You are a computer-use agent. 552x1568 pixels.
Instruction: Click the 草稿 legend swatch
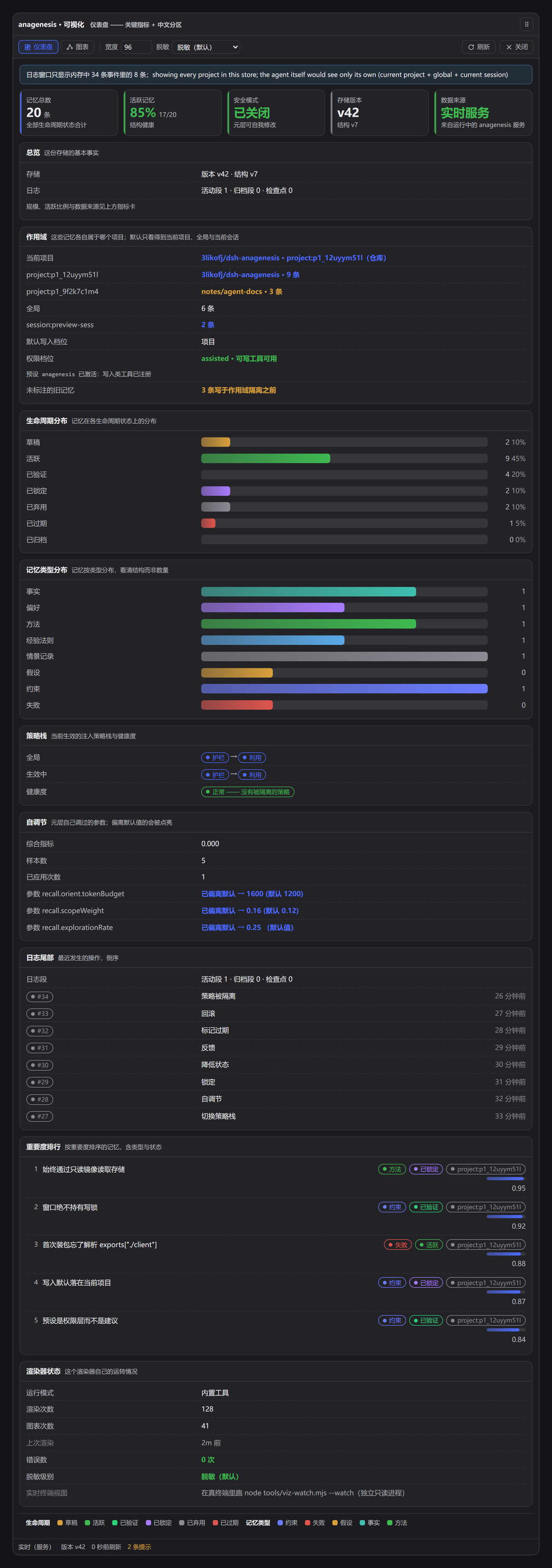(60, 1522)
